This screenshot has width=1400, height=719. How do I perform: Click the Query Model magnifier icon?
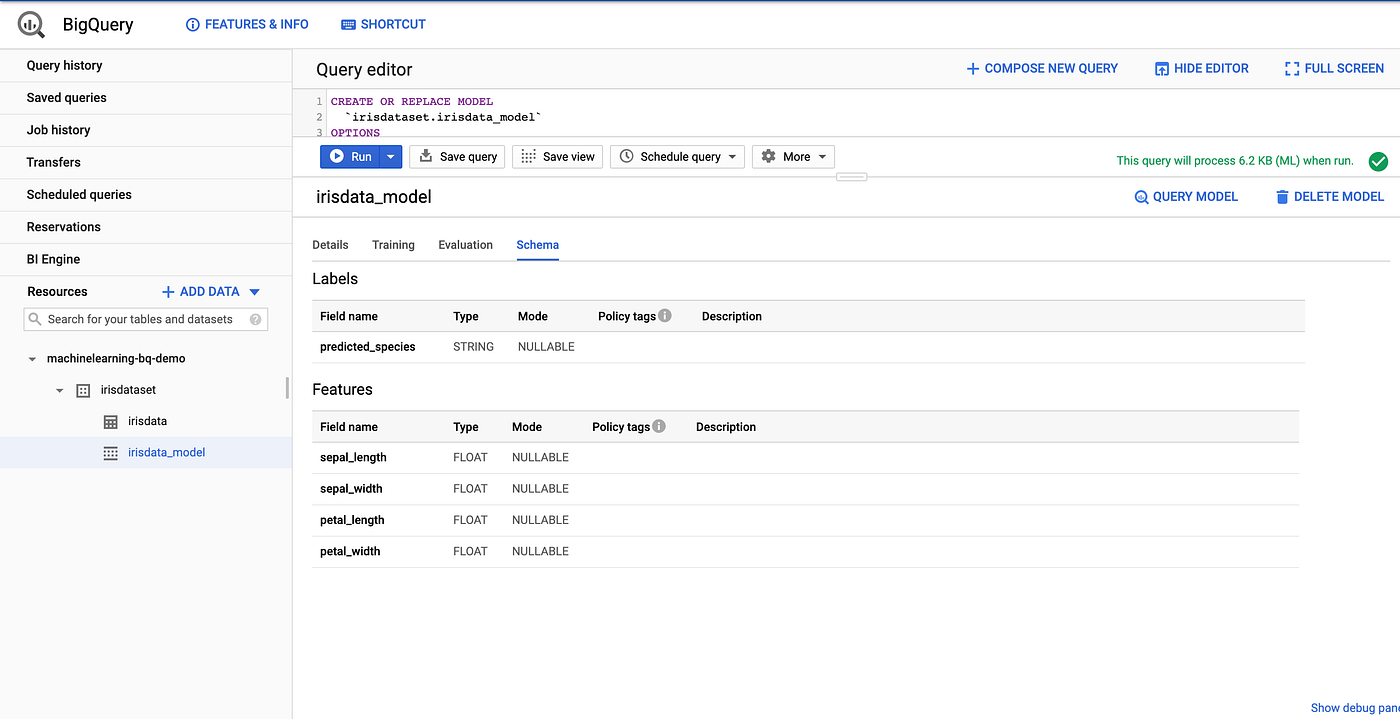pyautogui.click(x=1142, y=196)
